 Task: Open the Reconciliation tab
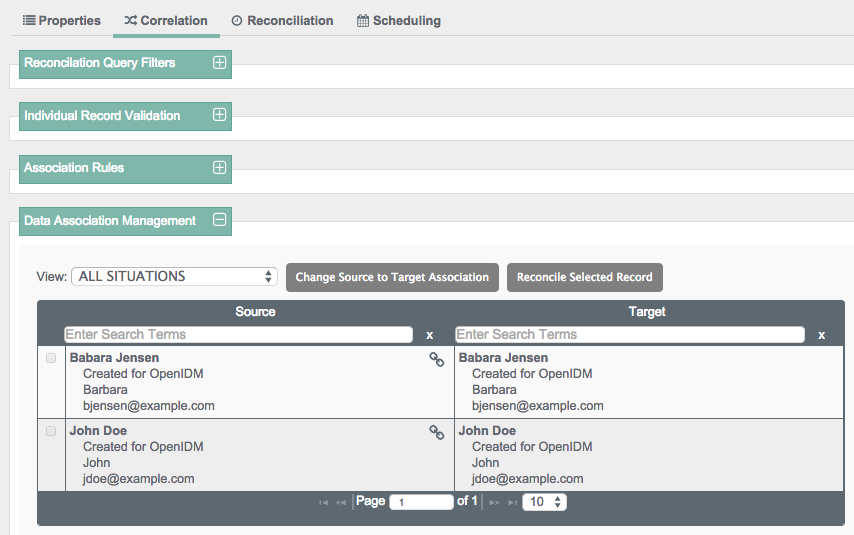(x=283, y=21)
